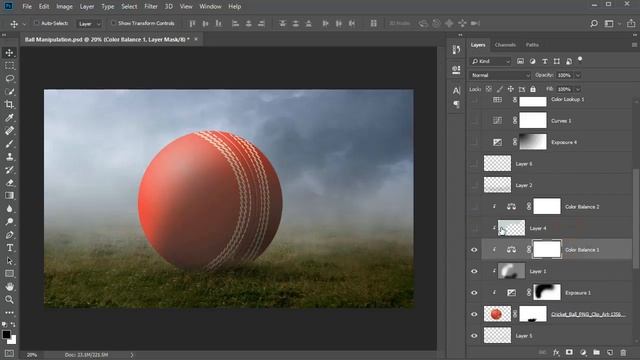The width and height of the screenshot is (640, 360).
Task: Show the Color Balance 2 layer
Action: pos(474,207)
